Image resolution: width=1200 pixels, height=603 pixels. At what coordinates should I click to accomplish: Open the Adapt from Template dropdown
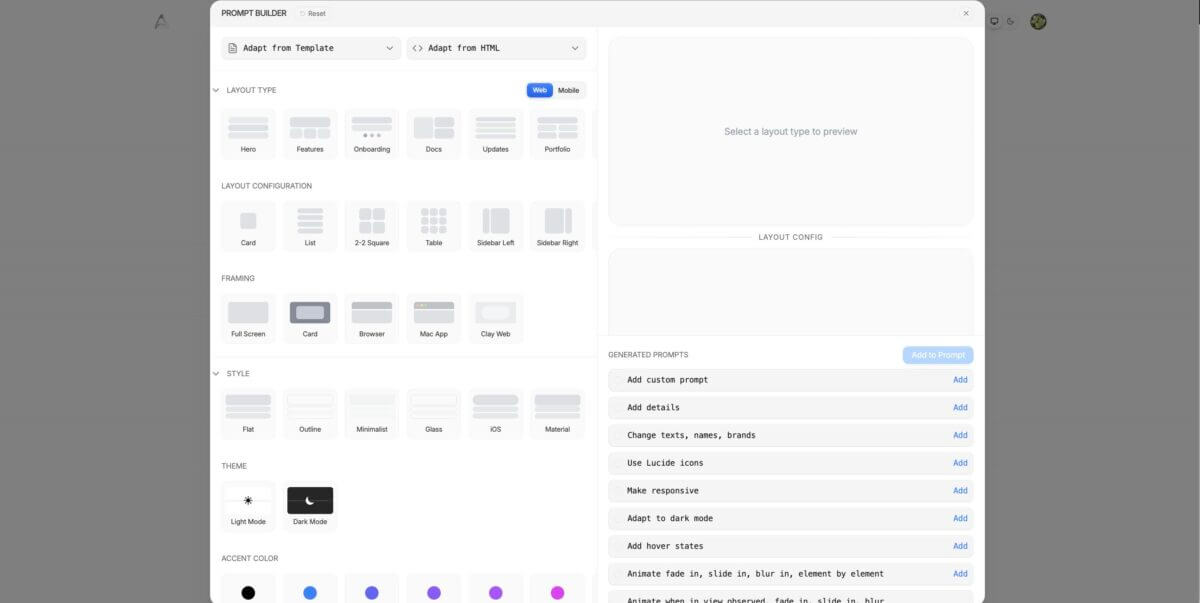point(311,48)
